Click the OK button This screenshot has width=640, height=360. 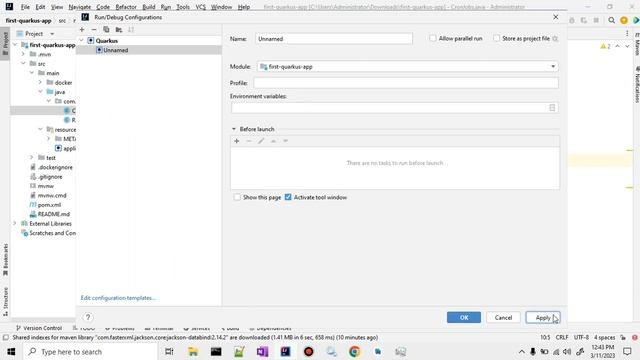(x=464, y=317)
